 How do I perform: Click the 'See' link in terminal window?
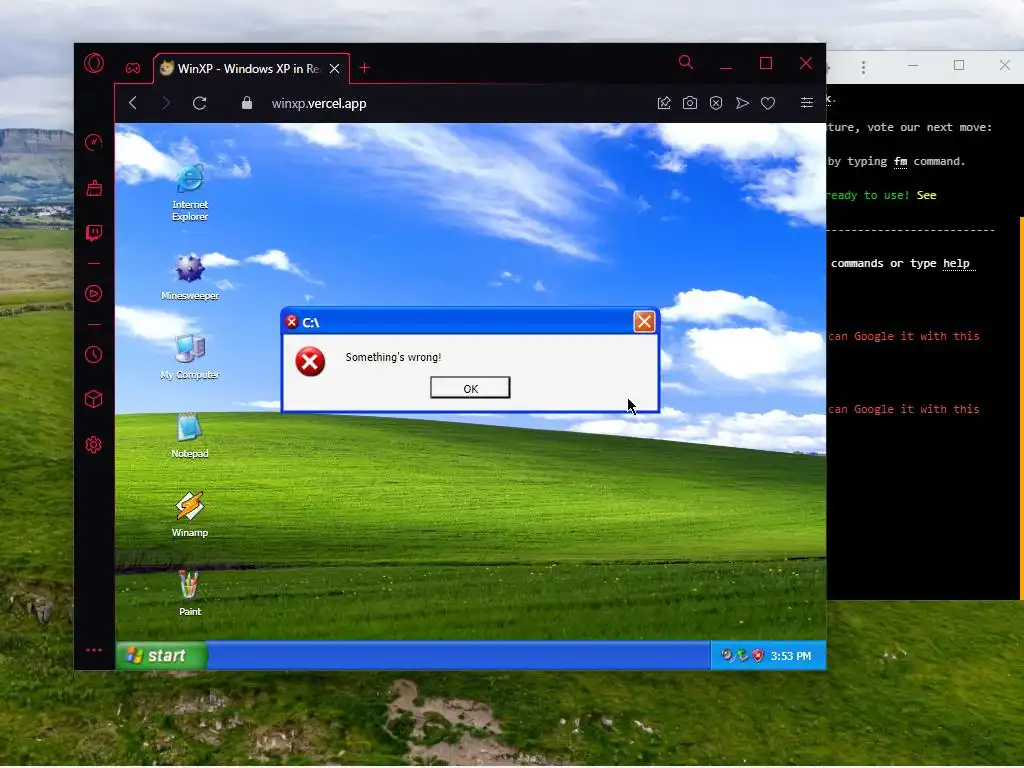927,195
